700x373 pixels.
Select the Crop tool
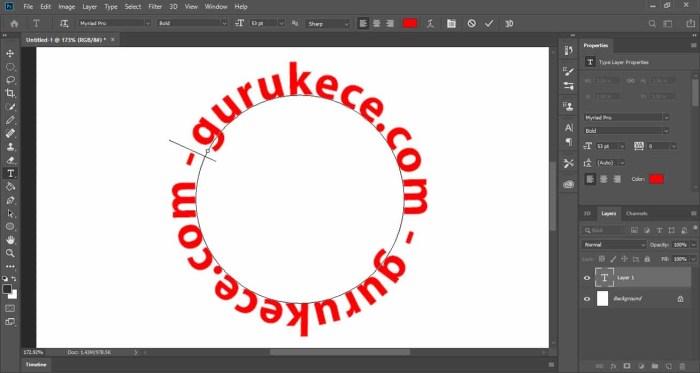click(10, 93)
